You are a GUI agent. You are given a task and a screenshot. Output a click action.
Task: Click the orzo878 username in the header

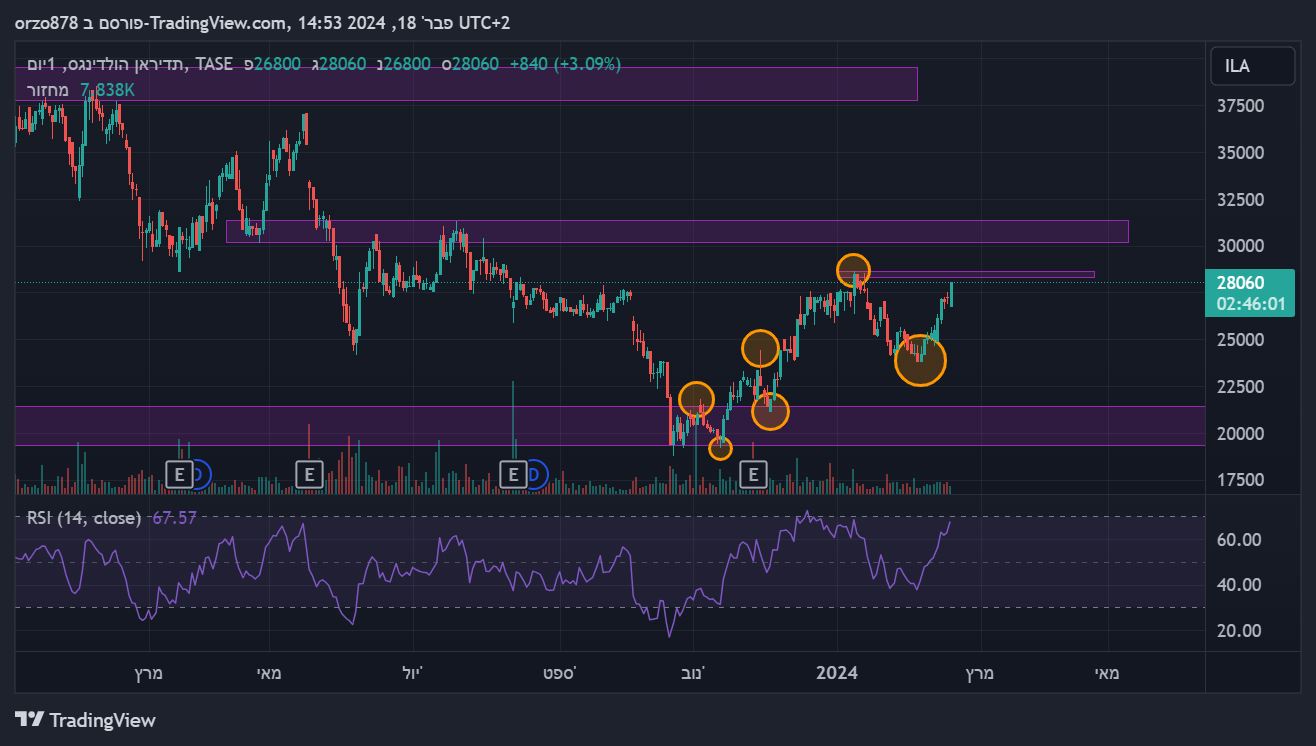click(x=47, y=22)
